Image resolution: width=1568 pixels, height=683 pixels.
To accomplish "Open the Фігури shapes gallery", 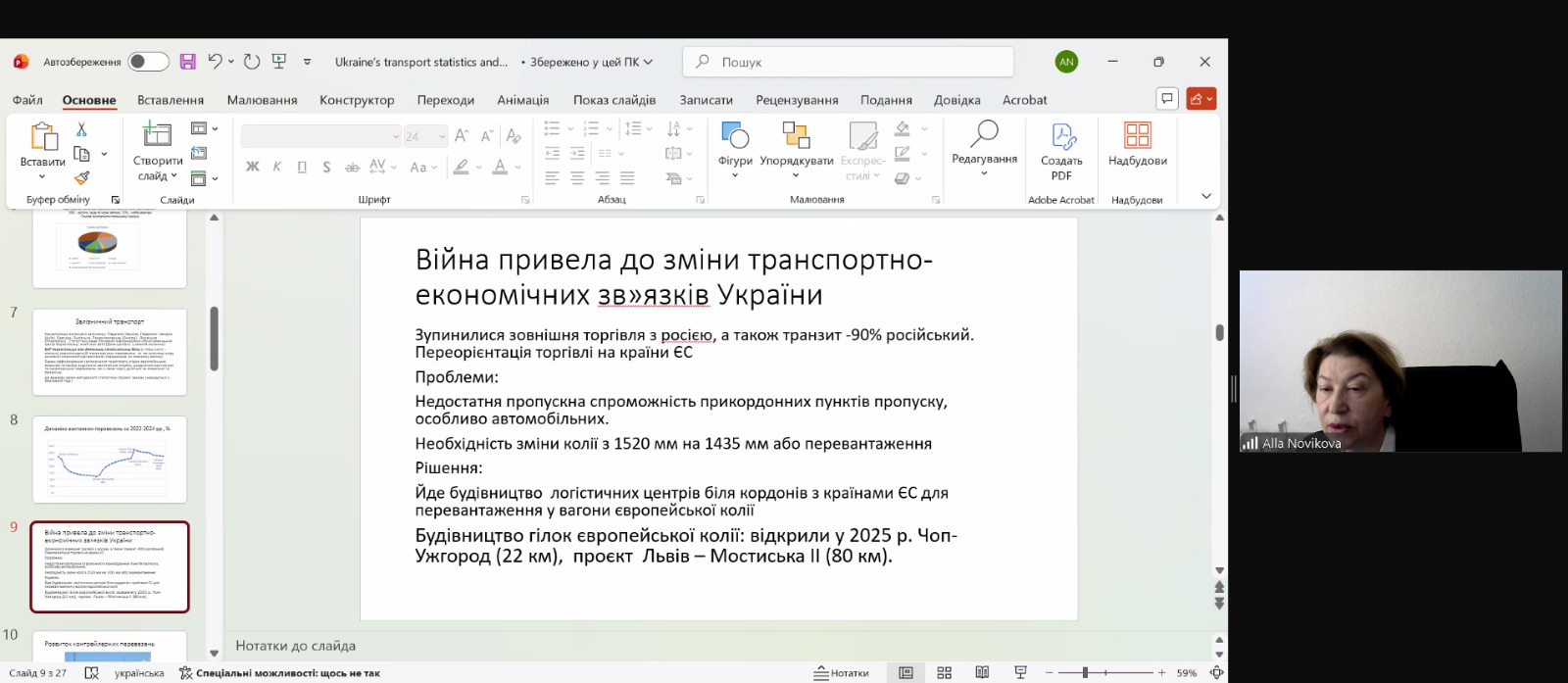I will [735, 145].
